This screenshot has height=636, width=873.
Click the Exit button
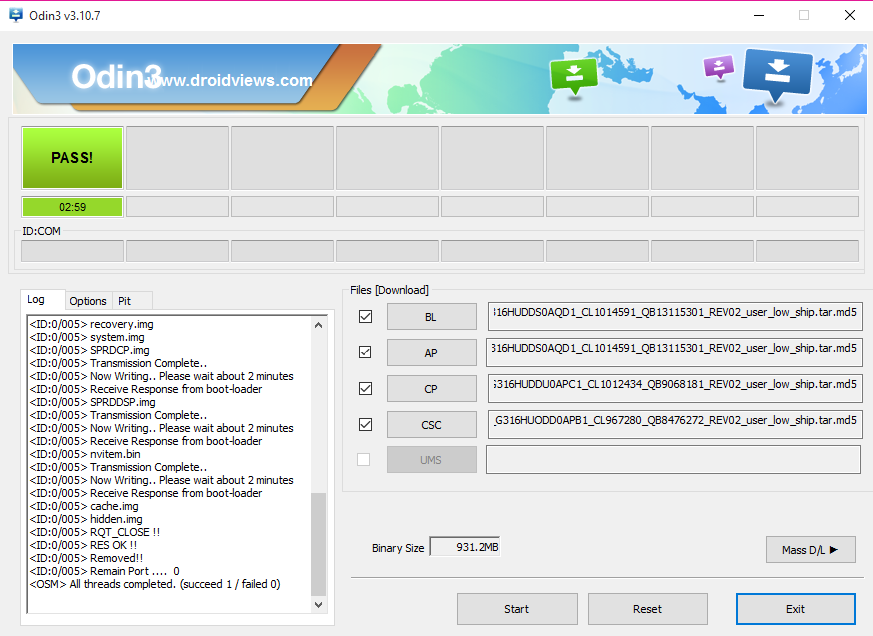click(x=796, y=609)
